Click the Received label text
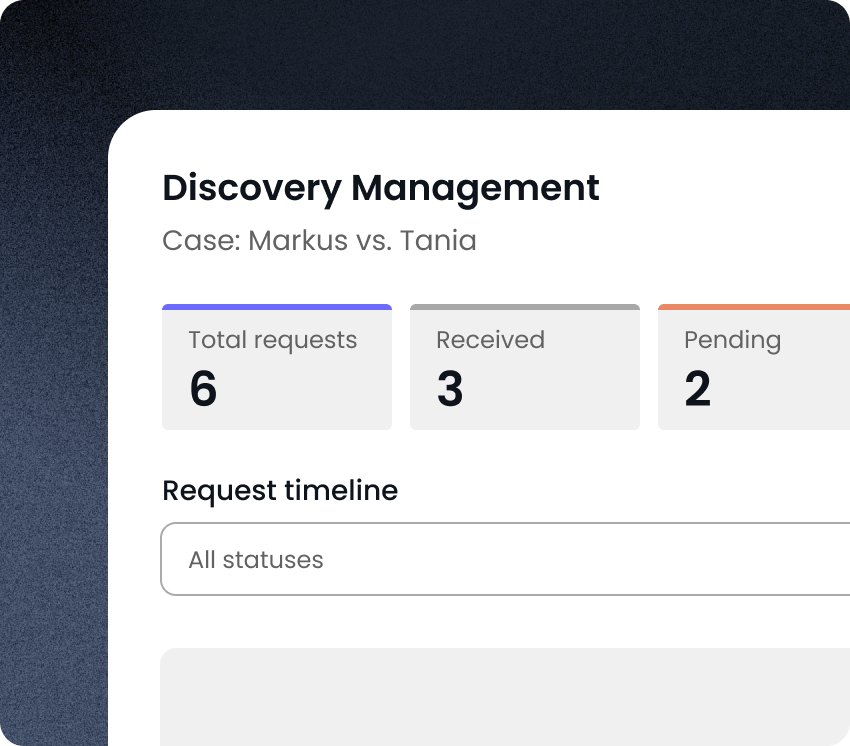850x746 pixels. pyautogui.click(x=490, y=340)
